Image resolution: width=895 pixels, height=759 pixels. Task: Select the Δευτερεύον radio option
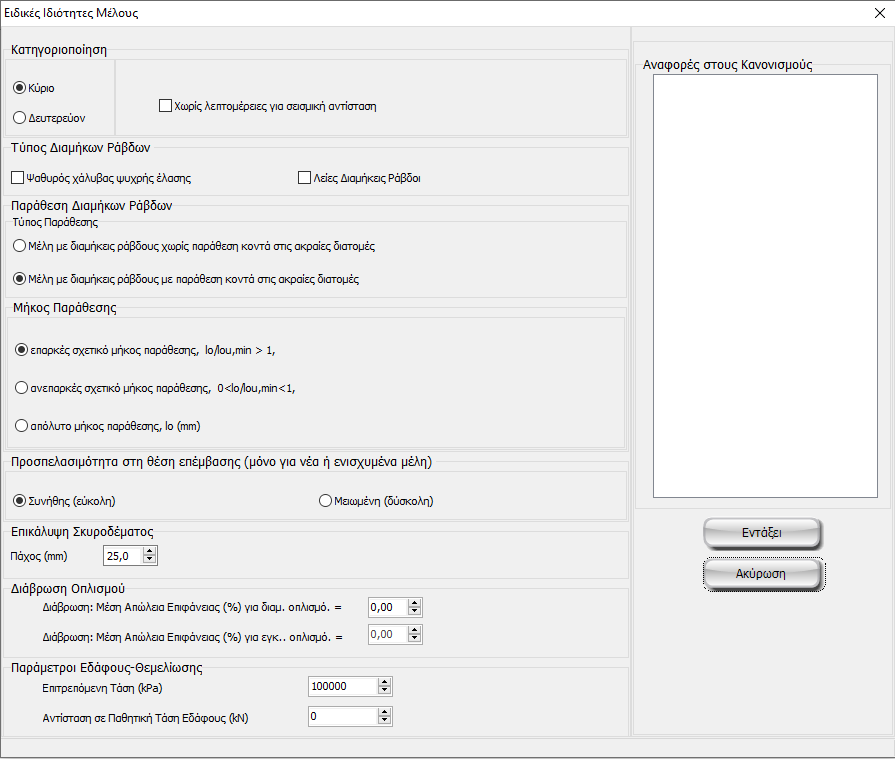click(x=20, y=118)
